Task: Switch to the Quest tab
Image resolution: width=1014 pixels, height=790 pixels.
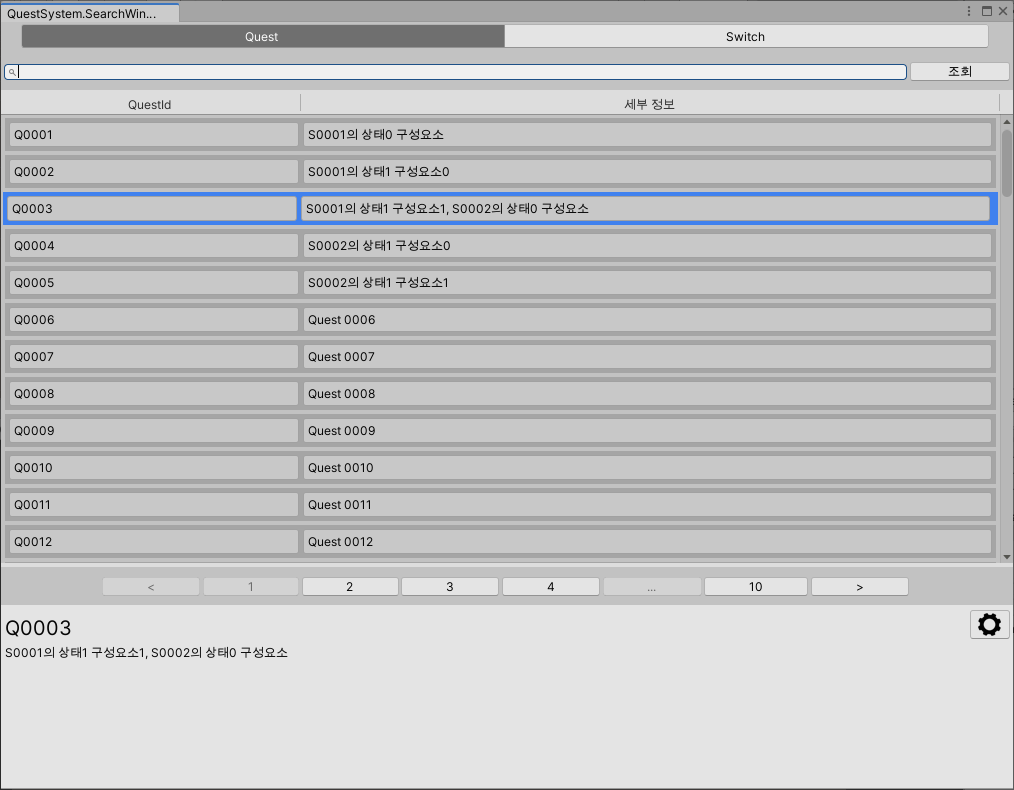Action: 262,37
